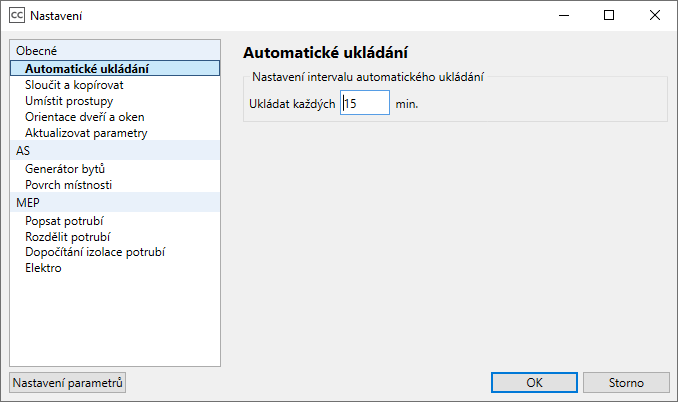The width and height of the screenshot is (678, 402).
Task: Select Dopočítání izolace potrubí item
Action: pyautogui.click(x=95, y=252)
